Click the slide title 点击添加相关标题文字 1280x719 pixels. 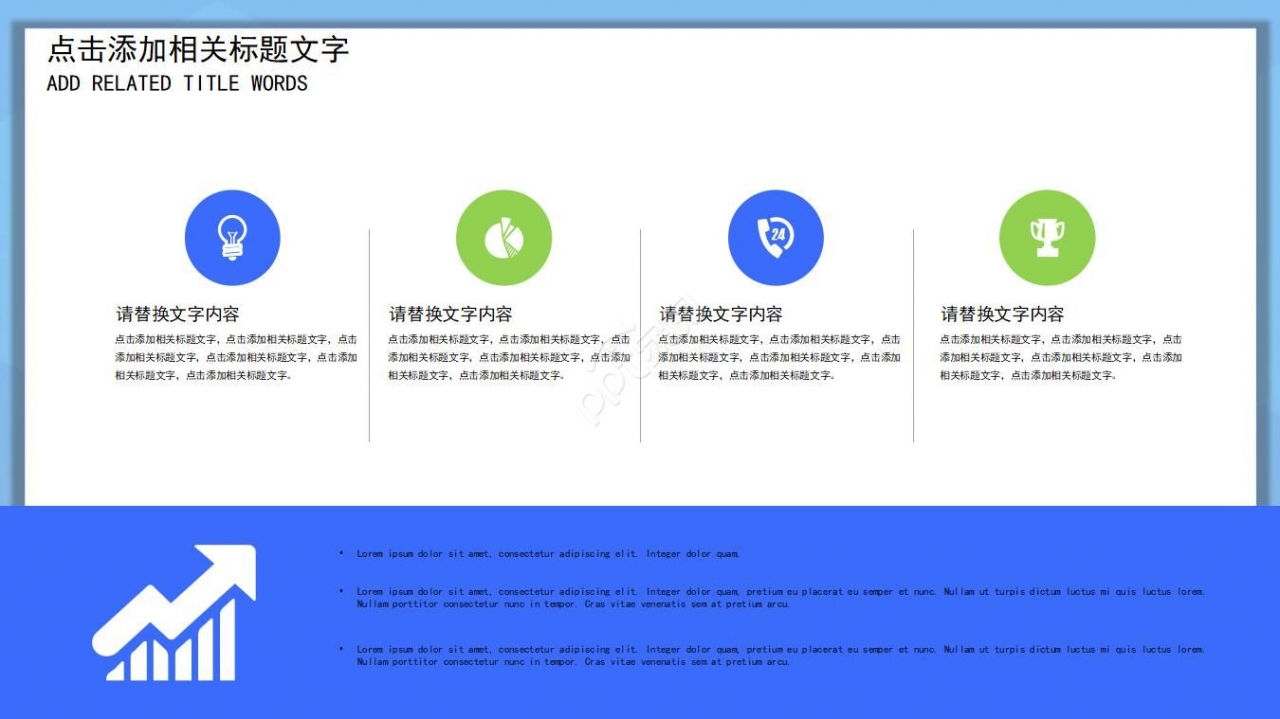(x=198, y=50)
